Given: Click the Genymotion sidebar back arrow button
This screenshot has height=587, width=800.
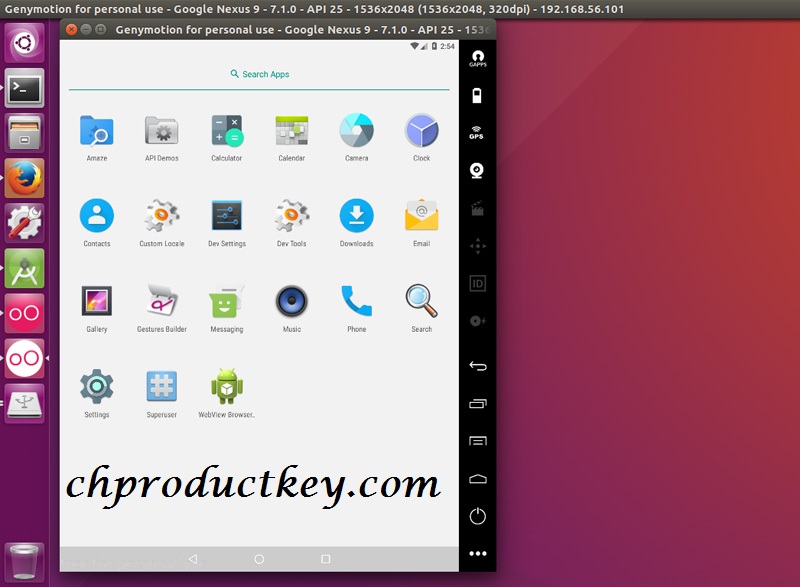Looking at the screenshot, I should pyautogui.click(x=478, y=366).
